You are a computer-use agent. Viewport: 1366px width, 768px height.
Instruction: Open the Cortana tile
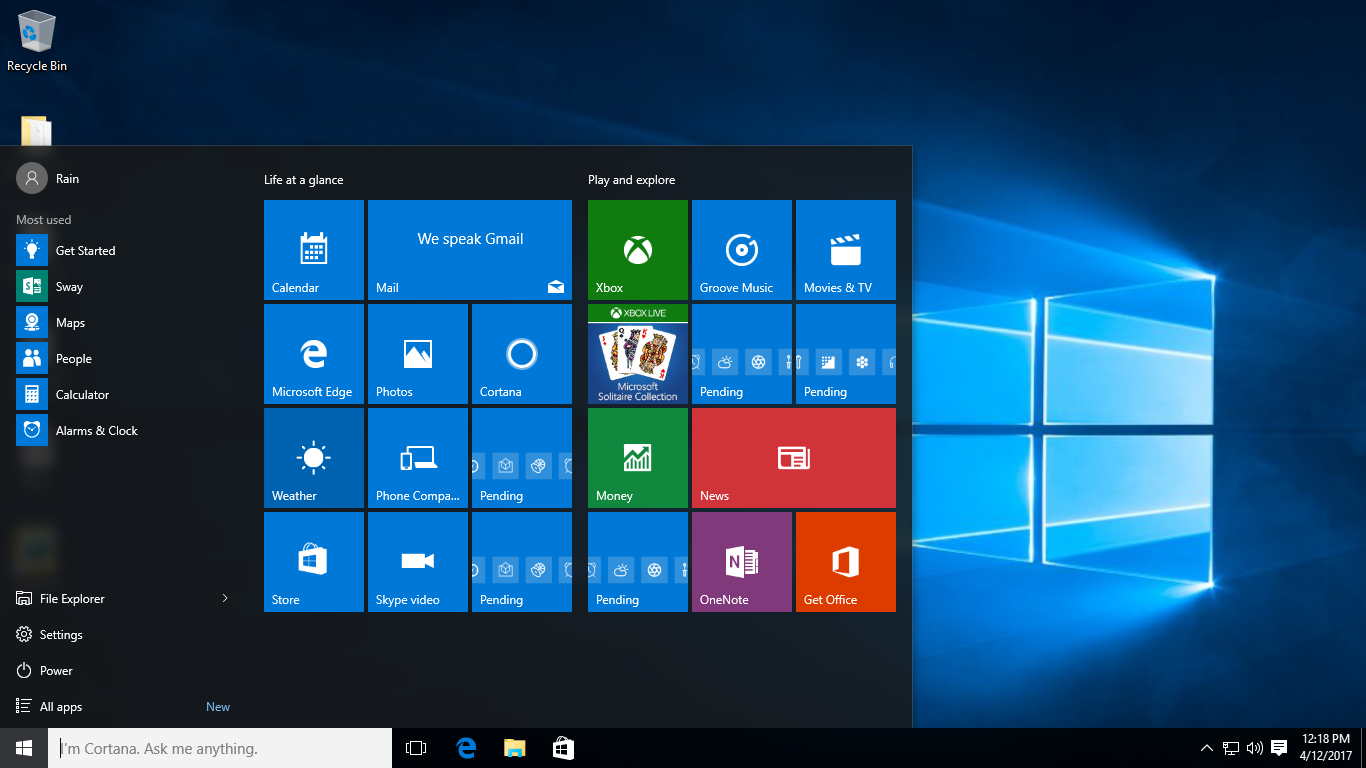coord(522,354)
